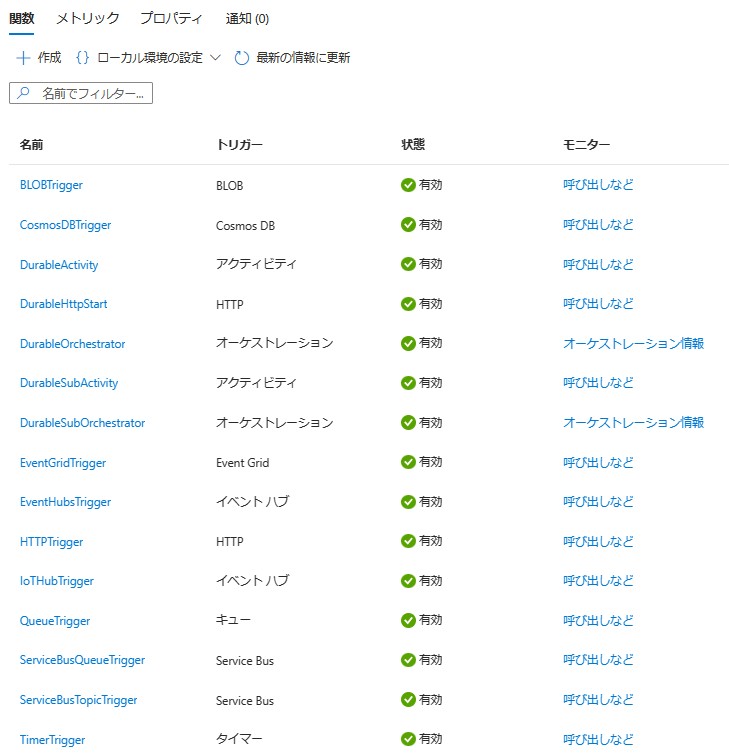Viewport: 729px width, 753px height.
Task: Click the green status icon for TimerTrigger
Action: 408,739
